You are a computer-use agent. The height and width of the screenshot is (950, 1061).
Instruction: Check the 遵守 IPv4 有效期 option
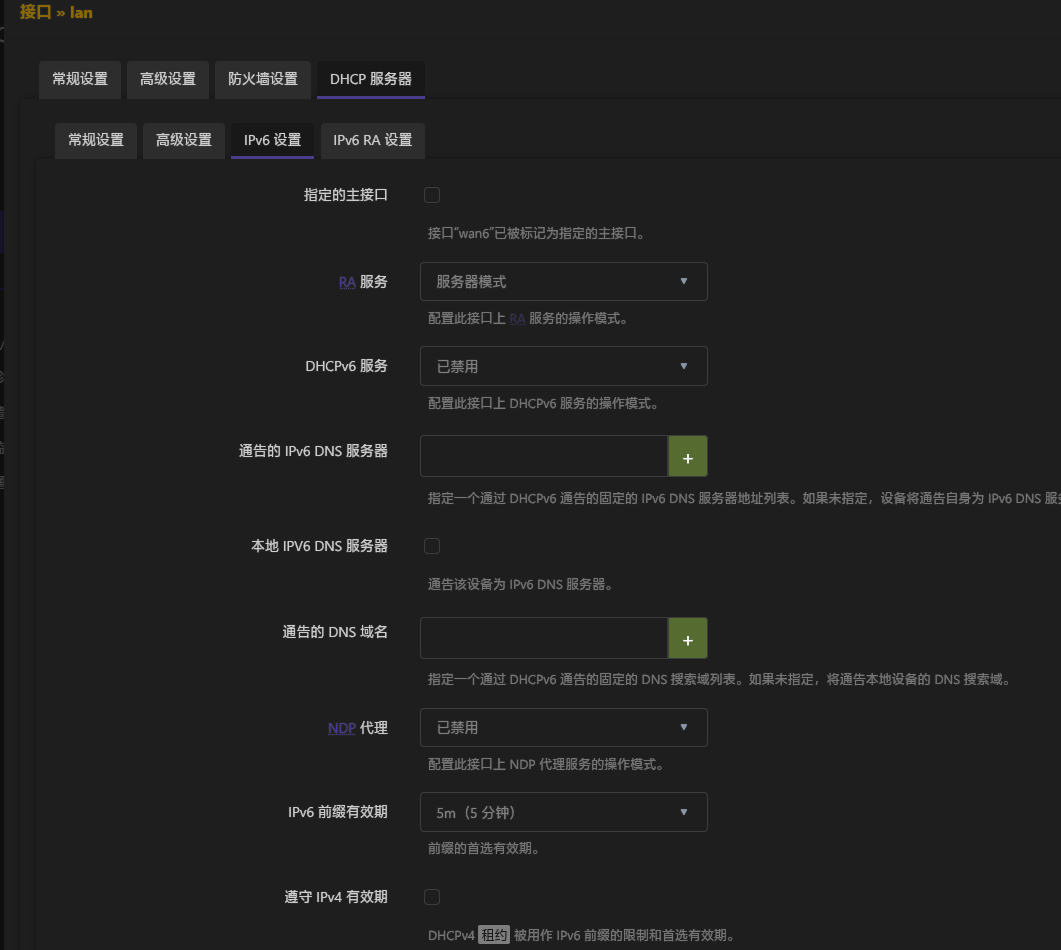tap(432, 897)
